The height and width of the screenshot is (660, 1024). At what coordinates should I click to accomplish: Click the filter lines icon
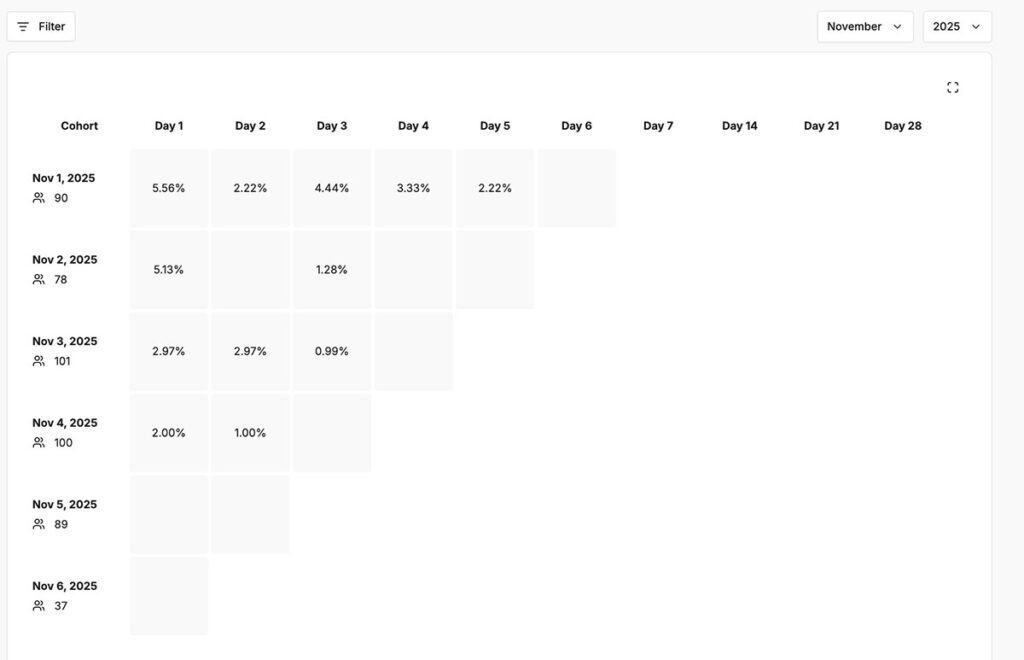point(23,27)
